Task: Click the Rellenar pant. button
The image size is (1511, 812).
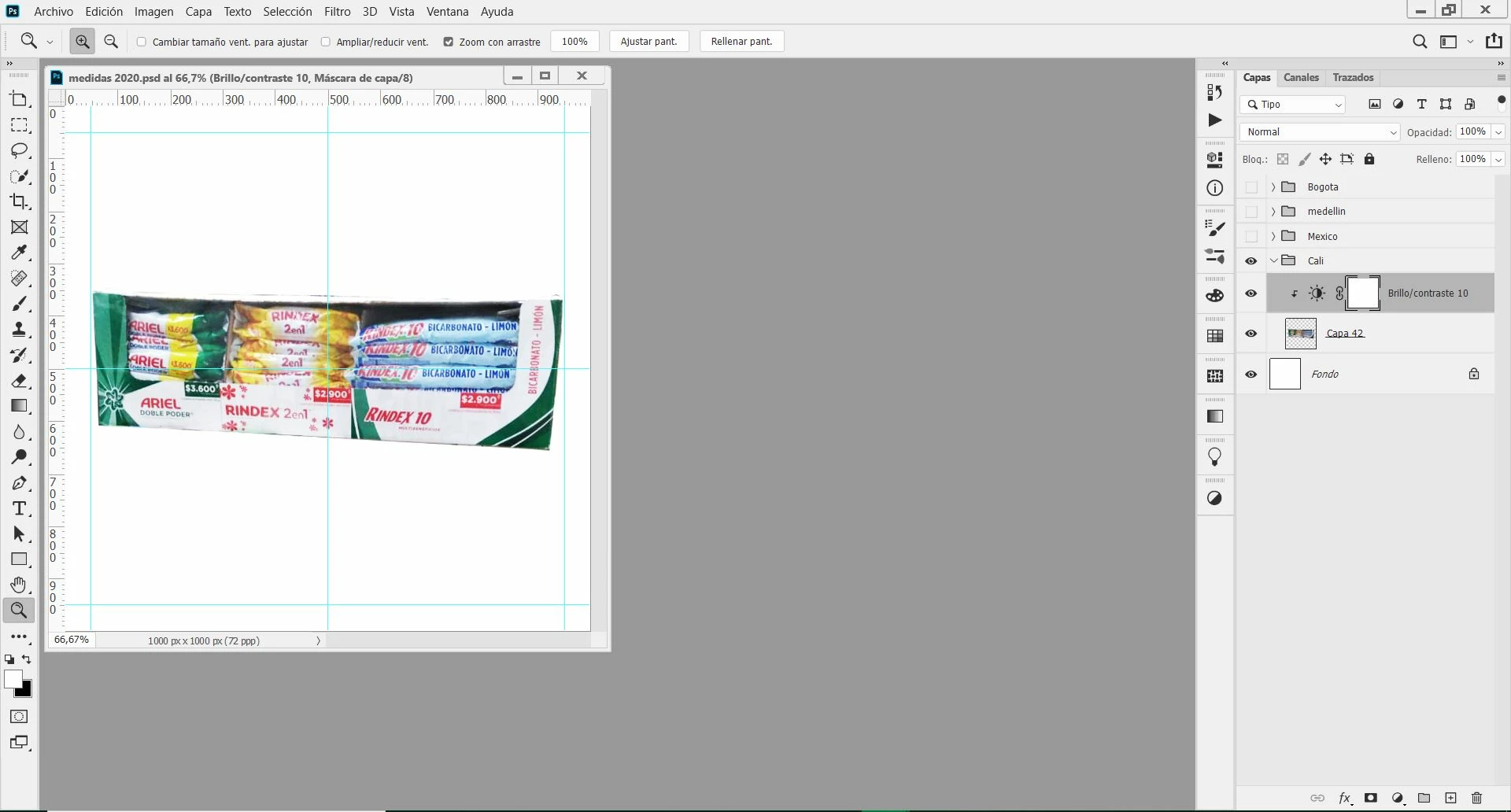Action: pos(741,42)
